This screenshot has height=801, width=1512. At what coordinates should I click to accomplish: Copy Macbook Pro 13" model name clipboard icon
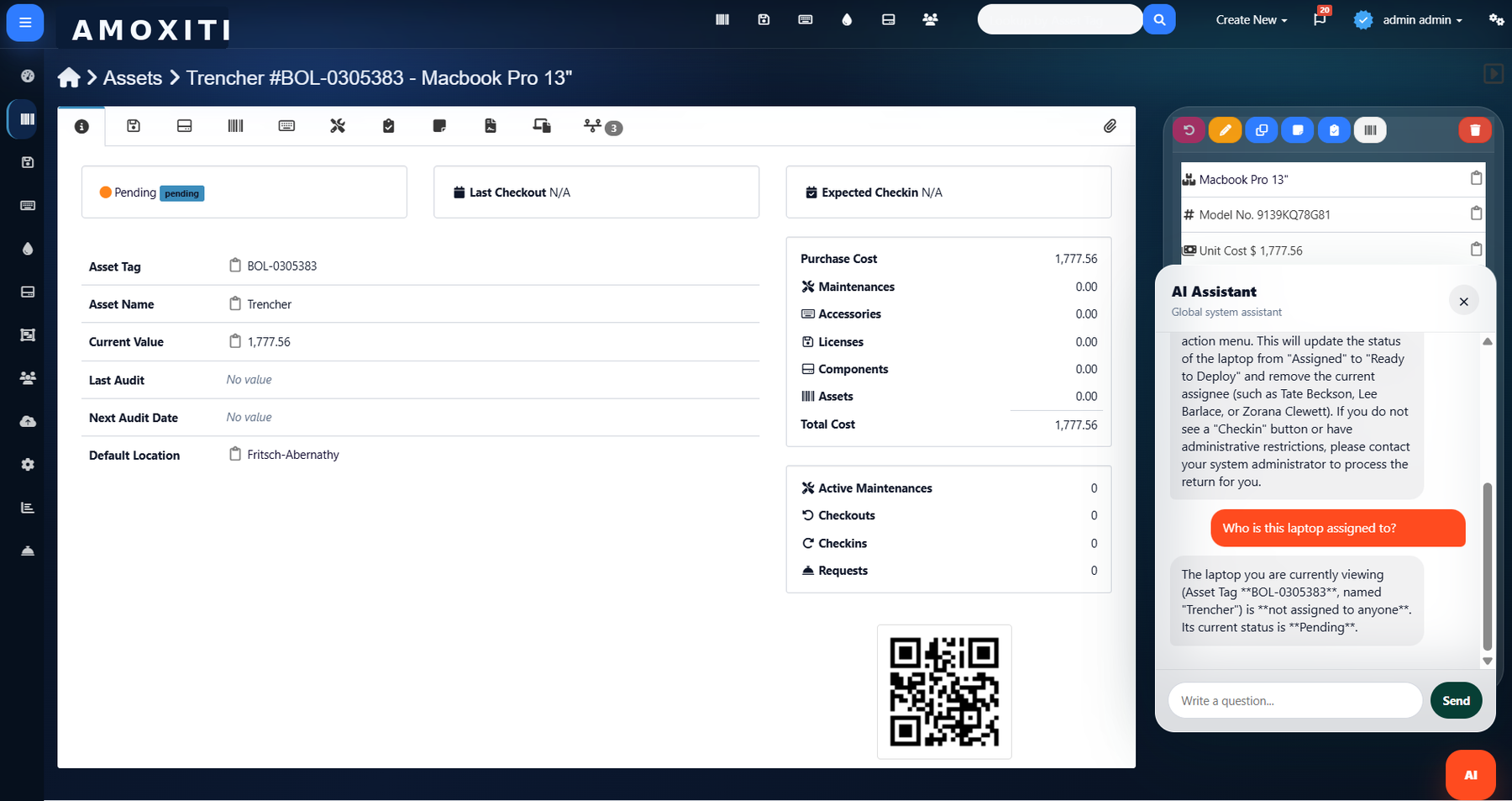click(x=1476, y=178)
